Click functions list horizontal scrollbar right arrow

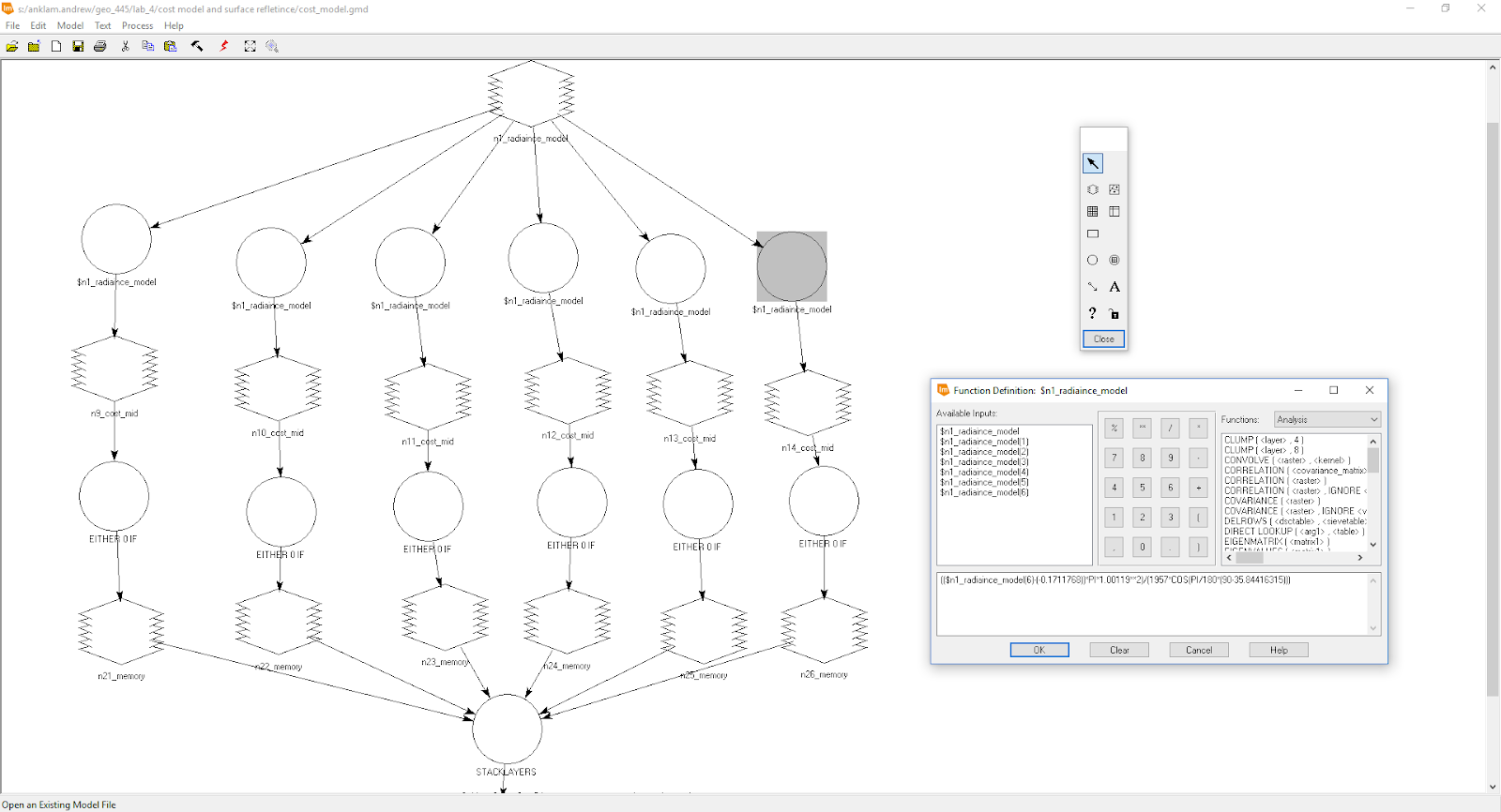1360,558
